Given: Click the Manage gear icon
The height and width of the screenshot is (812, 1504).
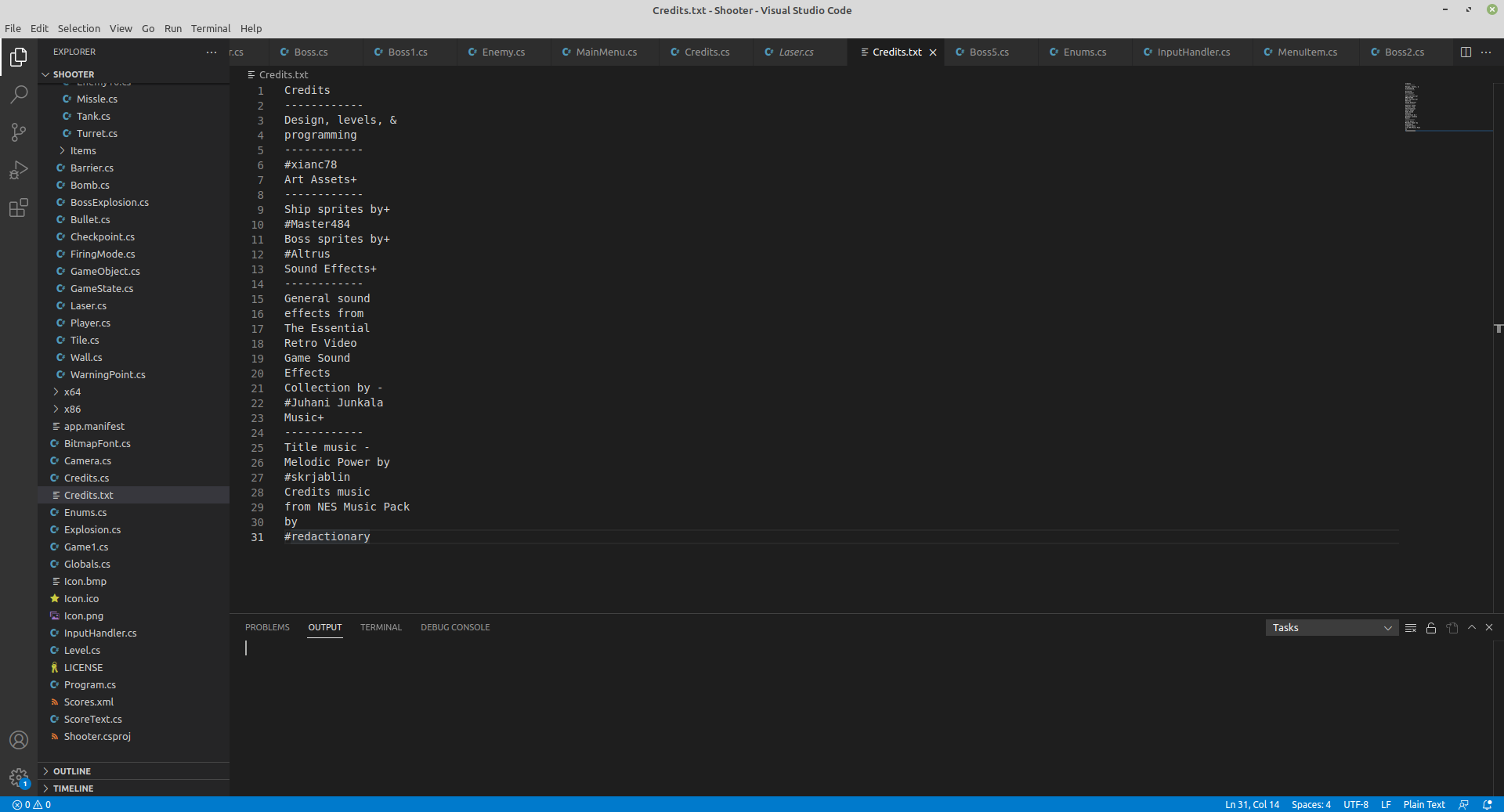Looking at the screenshot, I should click(x=19, y=778).
